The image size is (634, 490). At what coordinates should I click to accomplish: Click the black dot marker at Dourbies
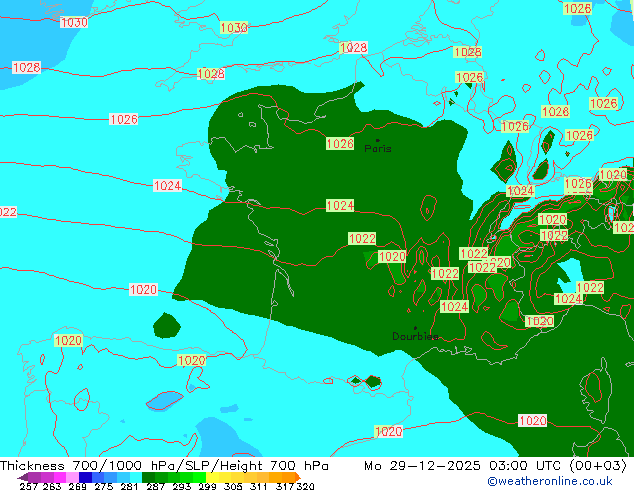(415, 328)
